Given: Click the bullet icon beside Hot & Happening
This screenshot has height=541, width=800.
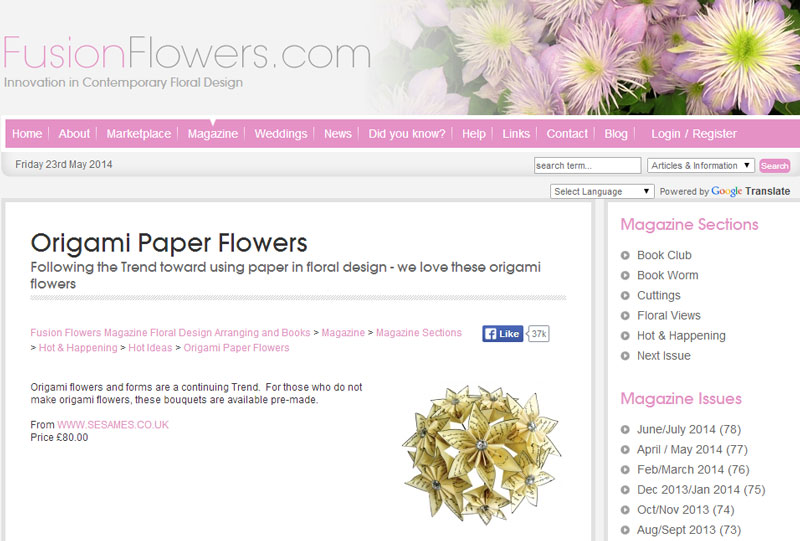Looking at the screenshot, I should pos(625,336).
